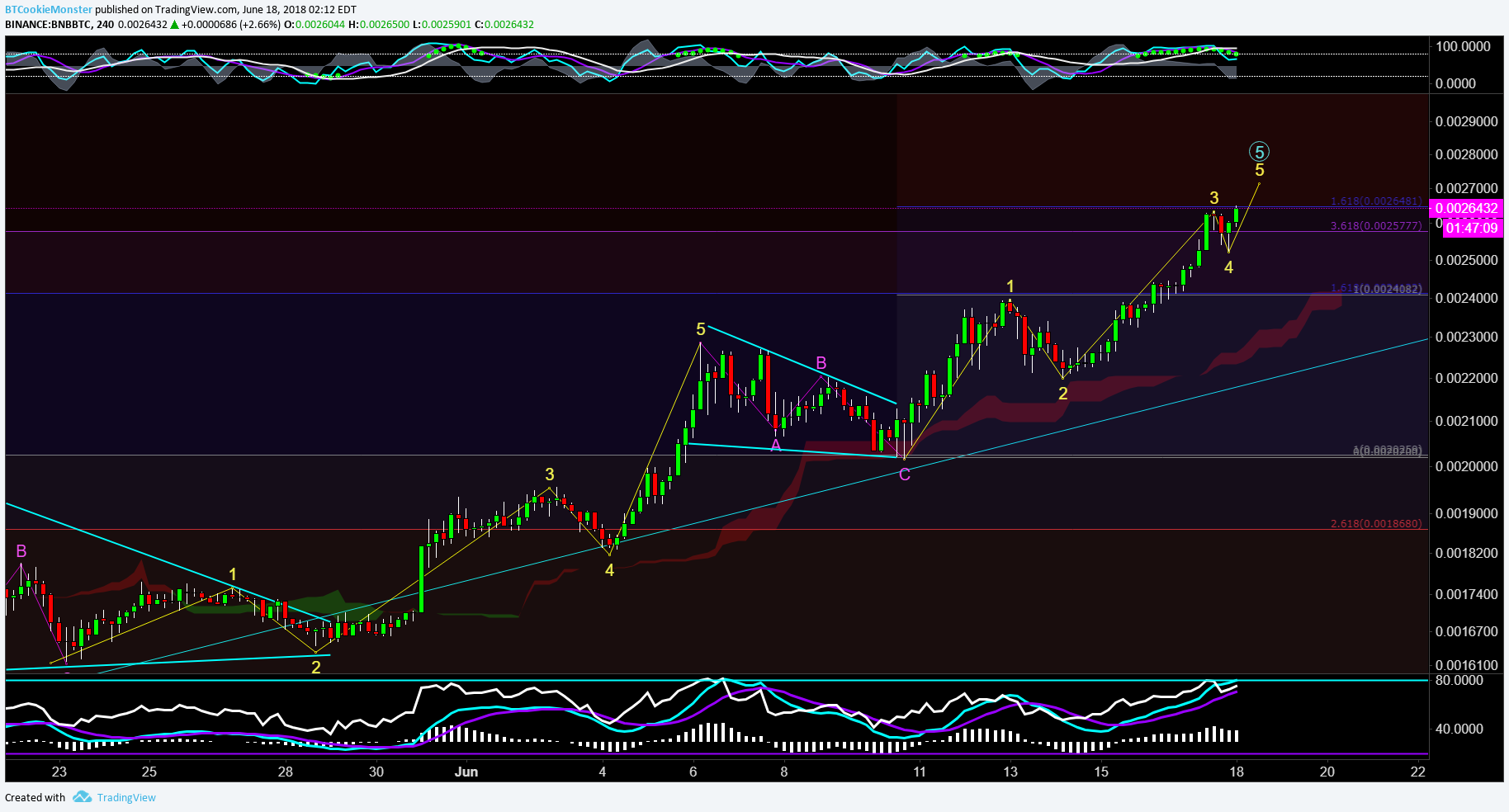Click the O:0.0026044 open value in header

click(315, 24)
